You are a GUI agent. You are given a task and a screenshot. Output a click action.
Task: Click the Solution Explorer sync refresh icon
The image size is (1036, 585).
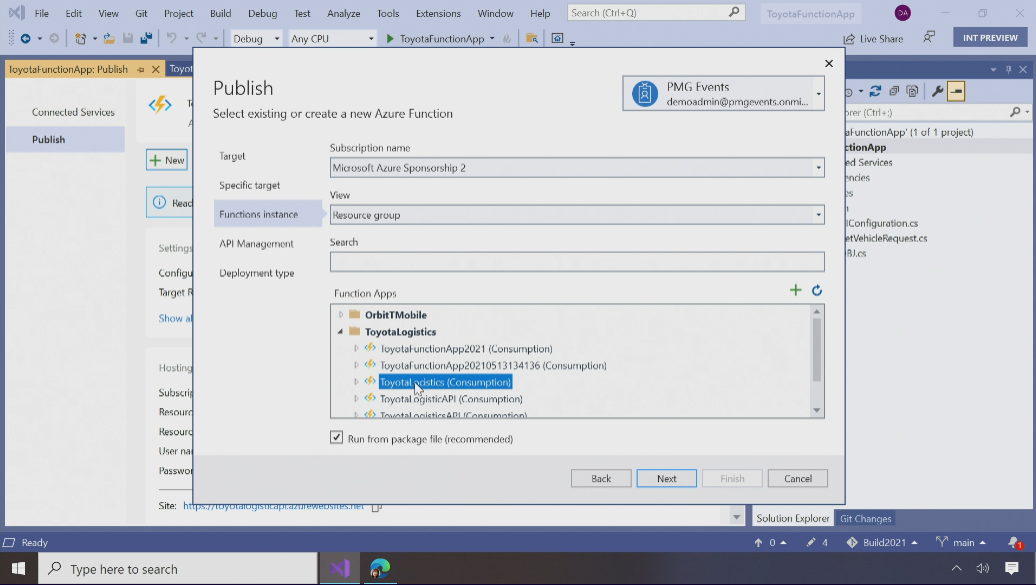875,91
